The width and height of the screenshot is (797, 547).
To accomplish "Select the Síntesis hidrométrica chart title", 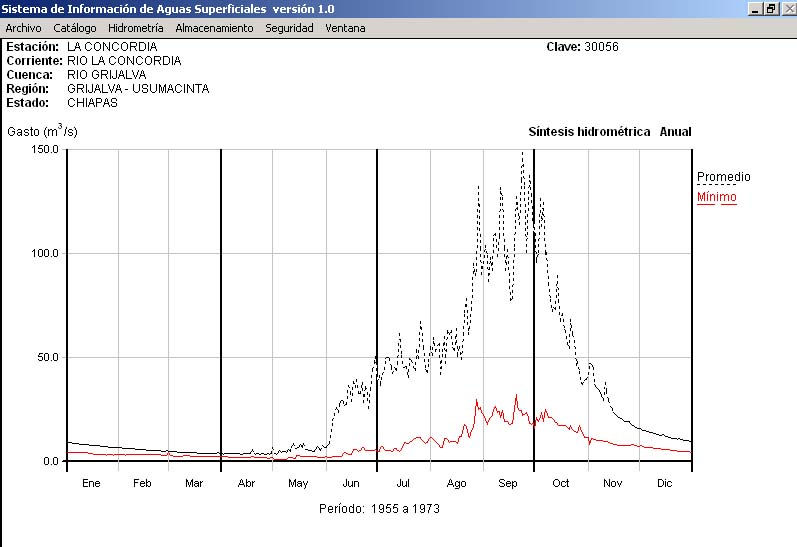I will pos(589,132).
